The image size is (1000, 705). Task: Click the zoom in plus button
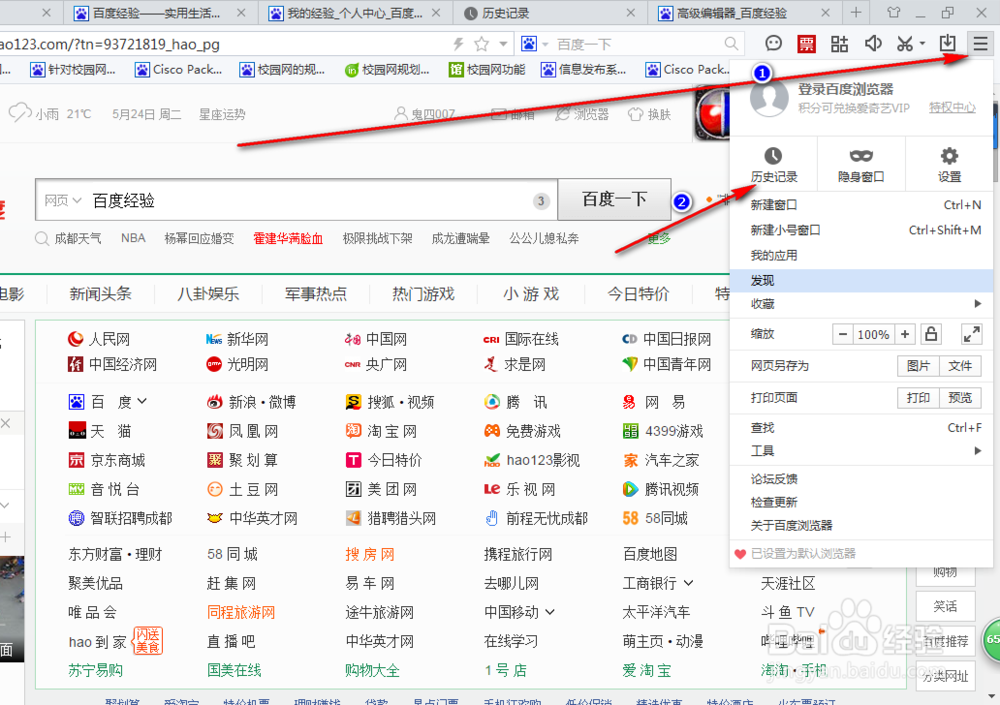[x=904, y=334]
